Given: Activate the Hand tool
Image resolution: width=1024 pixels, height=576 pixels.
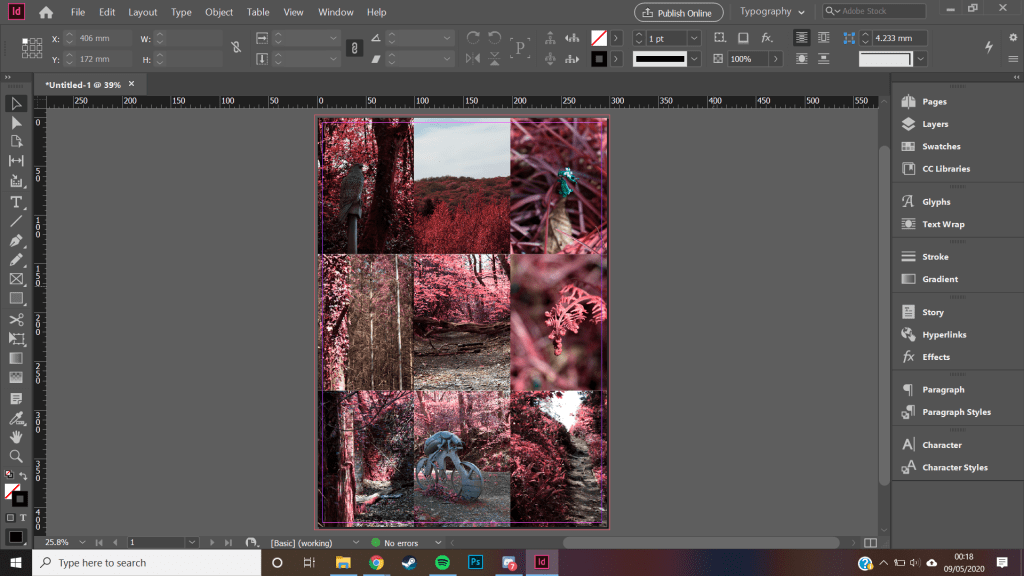Looking at the screenshot, I should pos(16,436).
